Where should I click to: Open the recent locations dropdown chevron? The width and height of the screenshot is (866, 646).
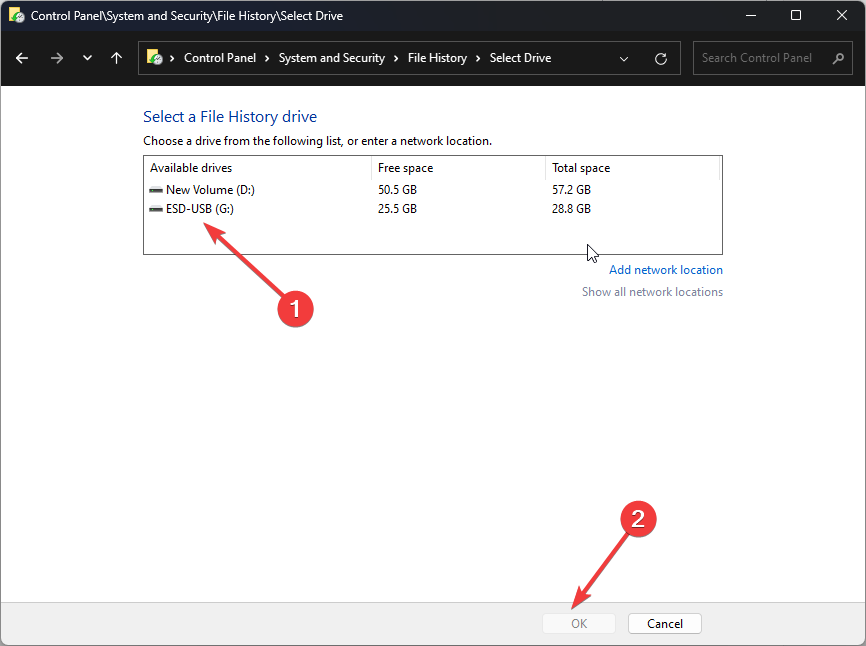tap(87, 58)
